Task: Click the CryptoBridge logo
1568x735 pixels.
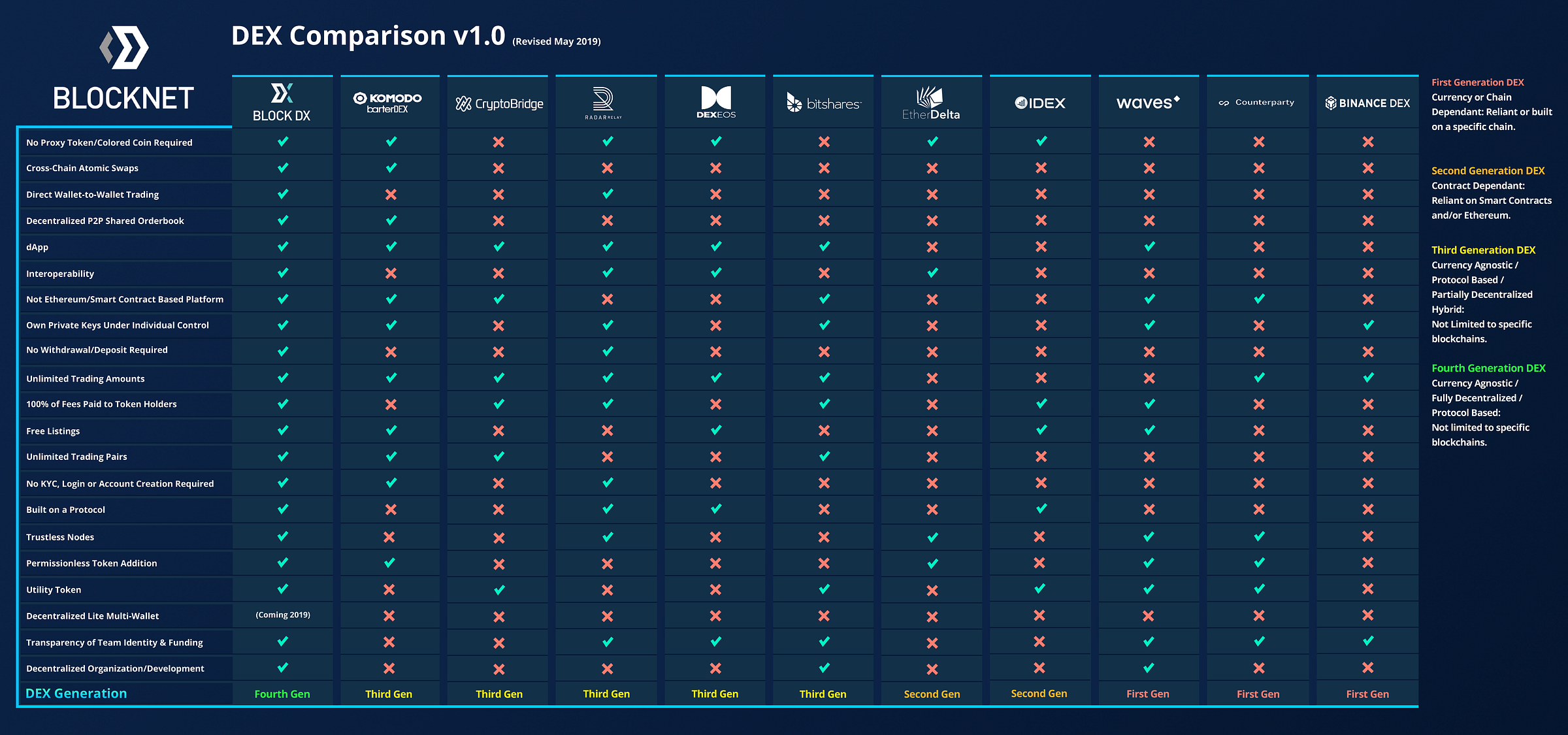Action: (x=499, y=103)
